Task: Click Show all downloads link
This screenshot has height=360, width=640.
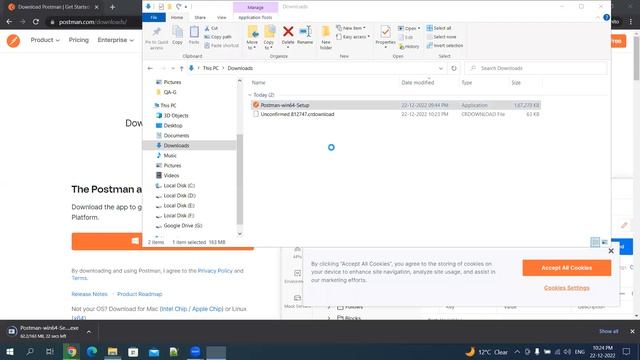Action: [x=609, y=331]
